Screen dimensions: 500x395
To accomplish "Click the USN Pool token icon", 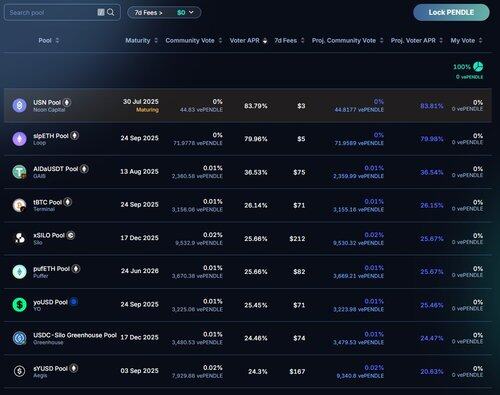I will (x=20, y=105).
